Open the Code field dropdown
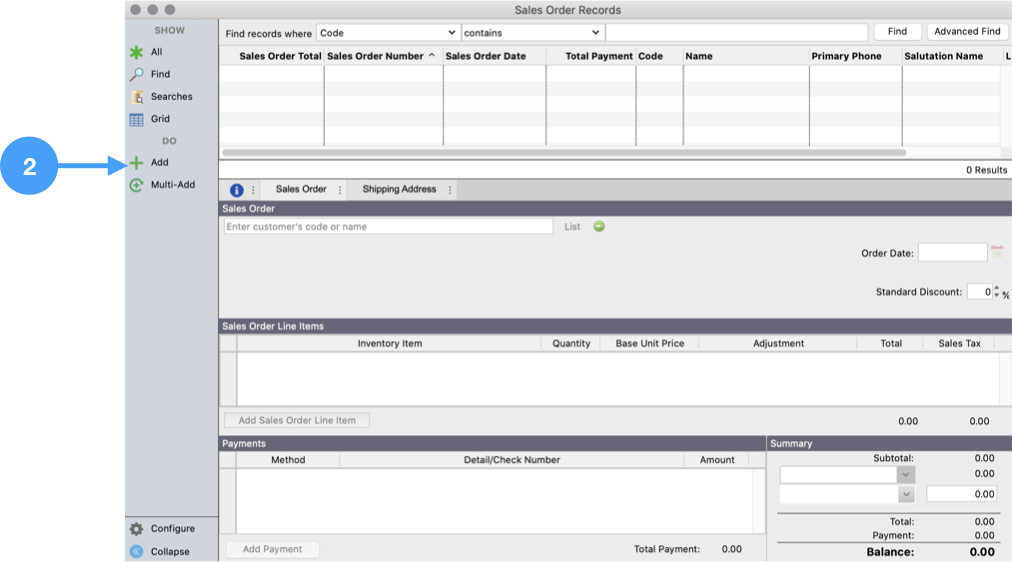This screenshot has height=562, width=1012. click(x=388, y=33)
